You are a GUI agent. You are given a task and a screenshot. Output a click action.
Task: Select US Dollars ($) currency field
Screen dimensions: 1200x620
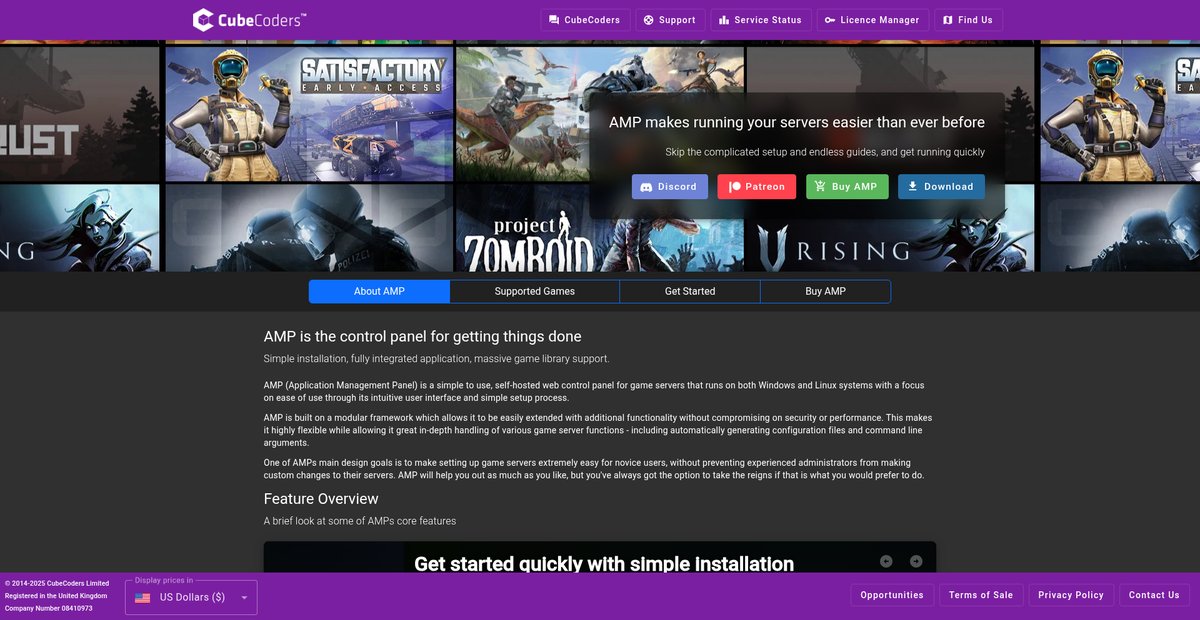(191, 597)
